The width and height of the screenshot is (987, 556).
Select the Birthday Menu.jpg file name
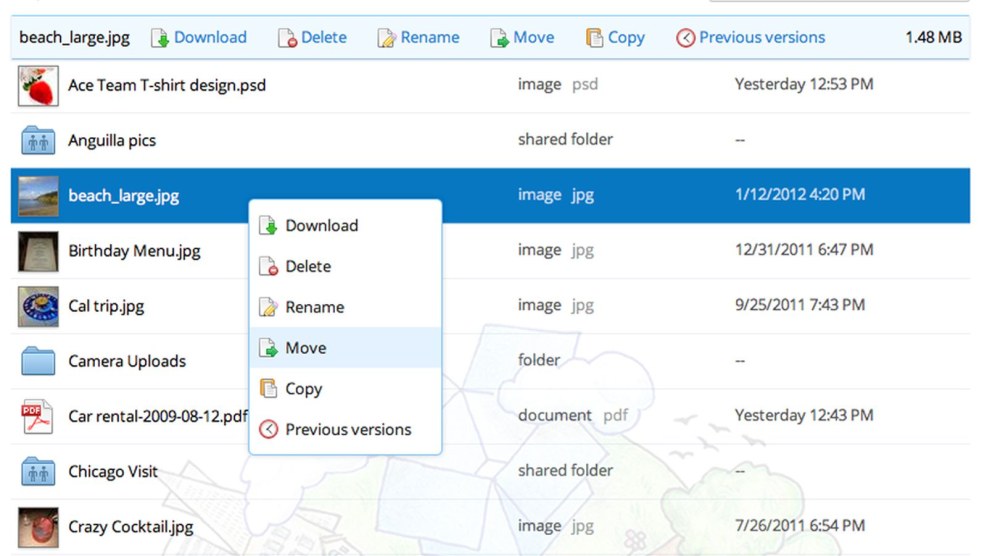click(134, 251)
